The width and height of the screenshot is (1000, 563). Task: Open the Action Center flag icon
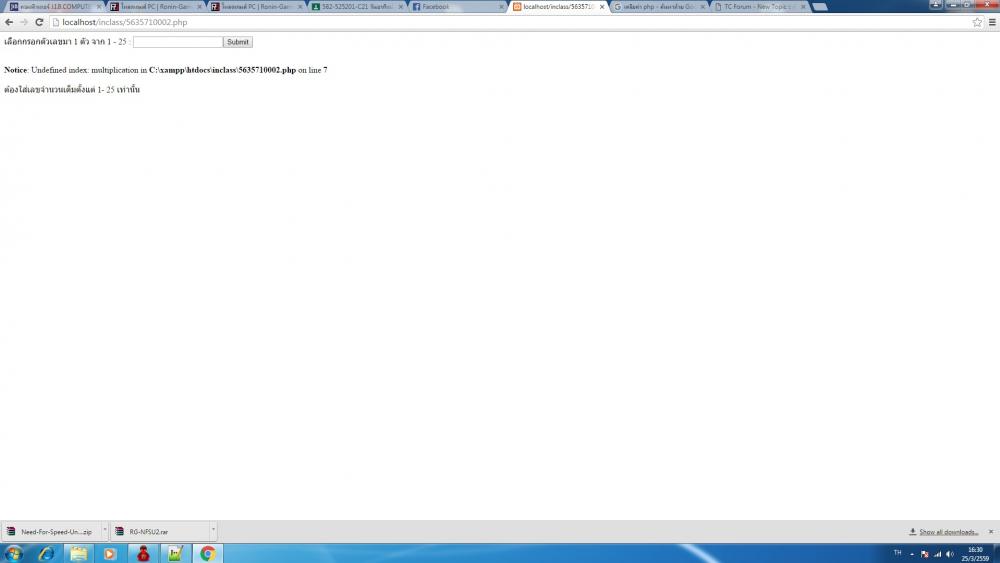click(924, 554)
